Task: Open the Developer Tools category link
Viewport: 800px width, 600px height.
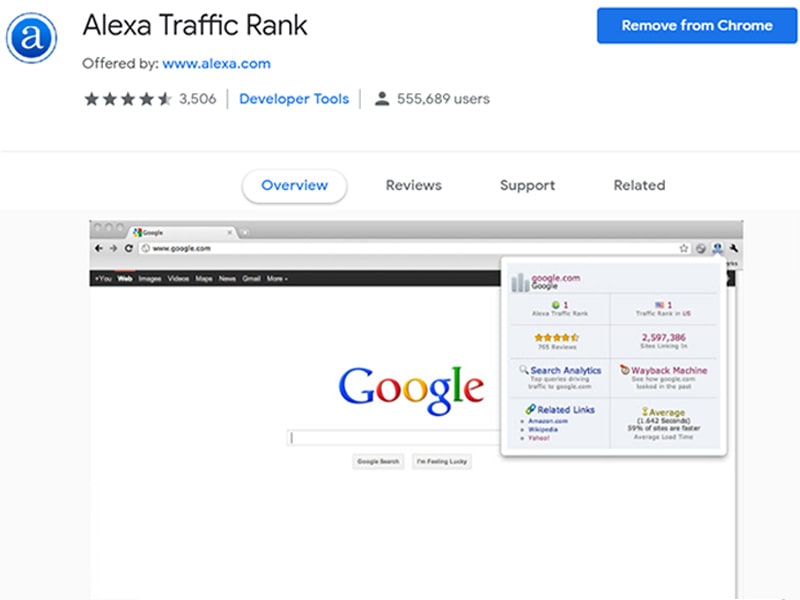Action: pyautogui.click(x=294, y=99)
